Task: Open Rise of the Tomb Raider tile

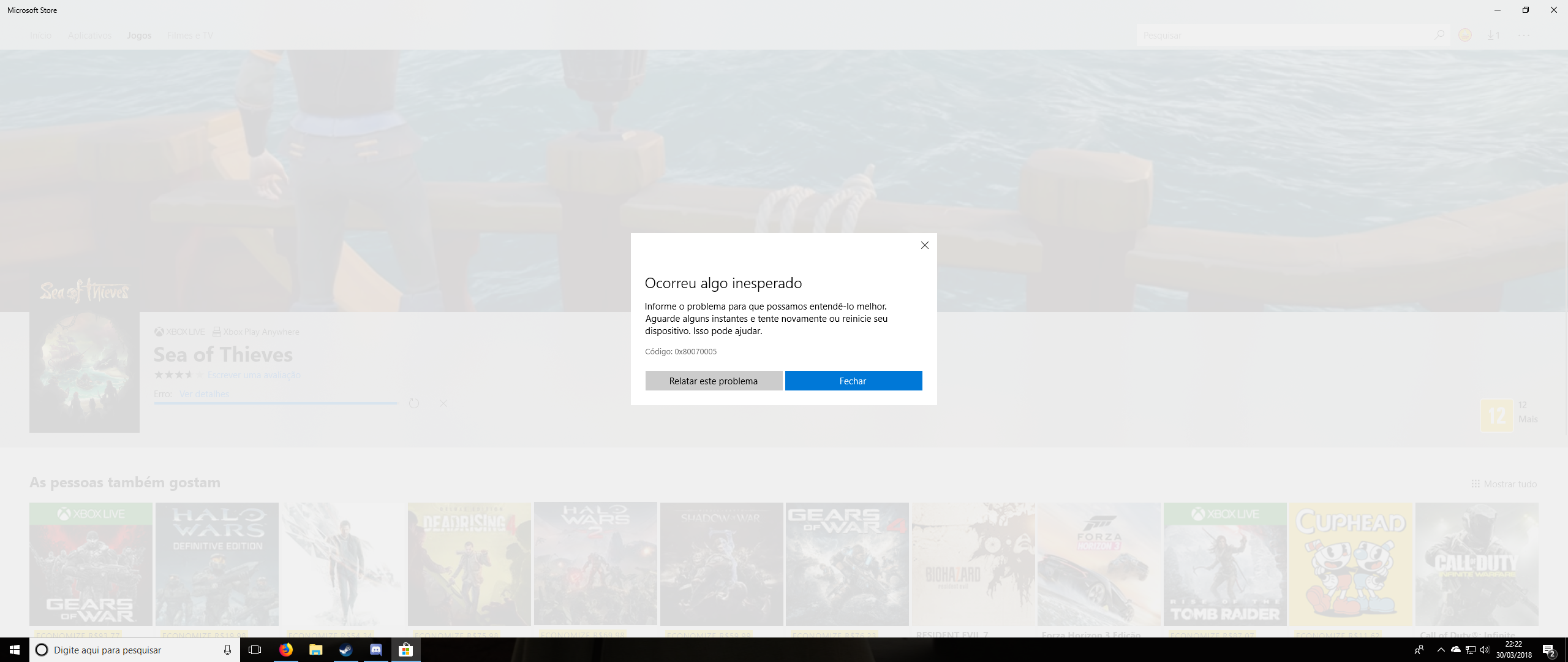Action: click(x=1225, y=564)
